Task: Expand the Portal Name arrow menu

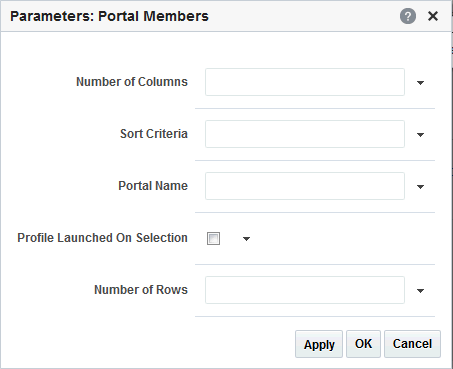Action: pos(420,186)
